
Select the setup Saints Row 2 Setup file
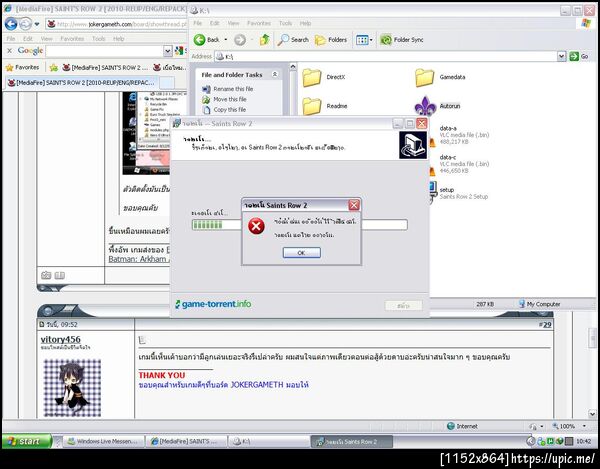[458, 193]
